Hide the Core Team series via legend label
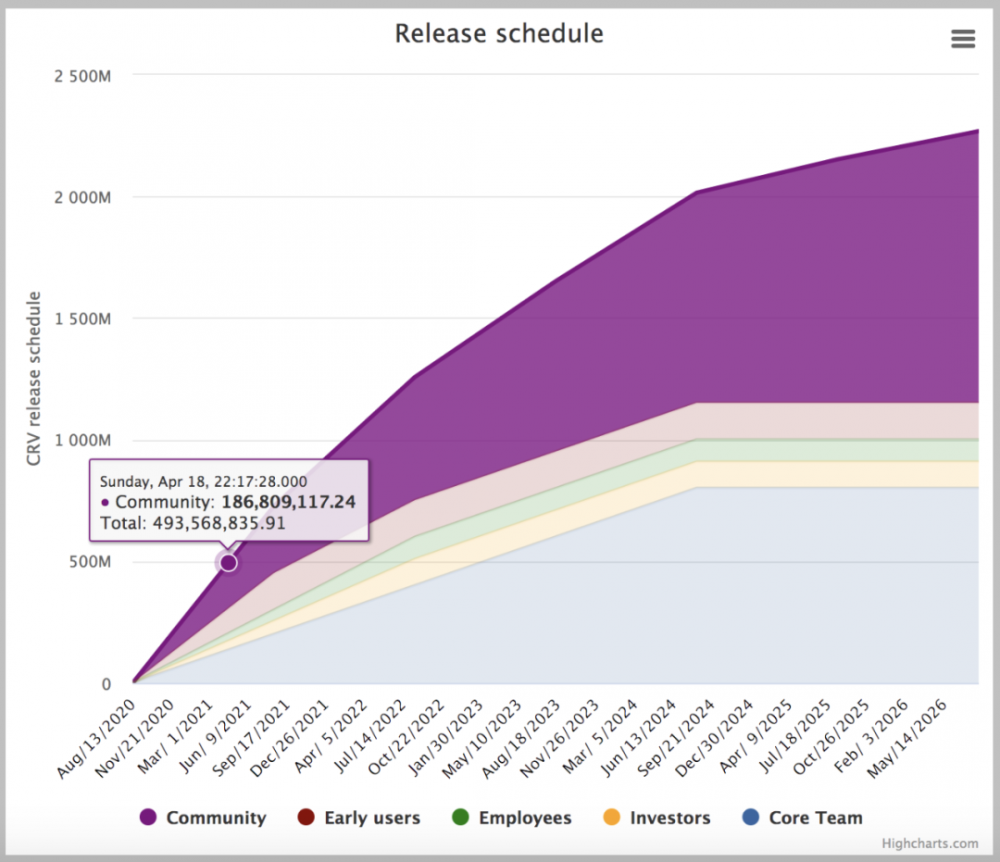The width and height of the screenshot is (1000, 862). coord(816,817)
